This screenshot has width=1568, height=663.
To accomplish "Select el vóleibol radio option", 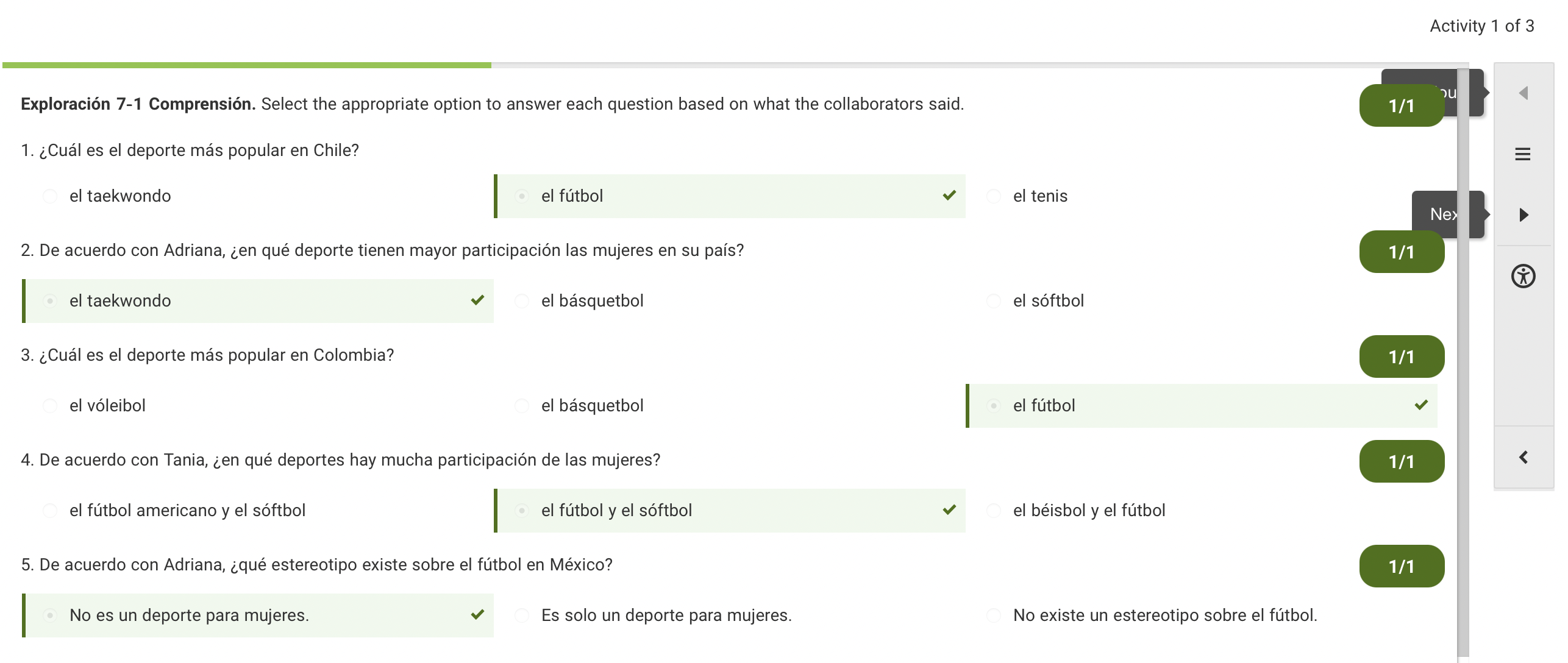I will [50, 406].
